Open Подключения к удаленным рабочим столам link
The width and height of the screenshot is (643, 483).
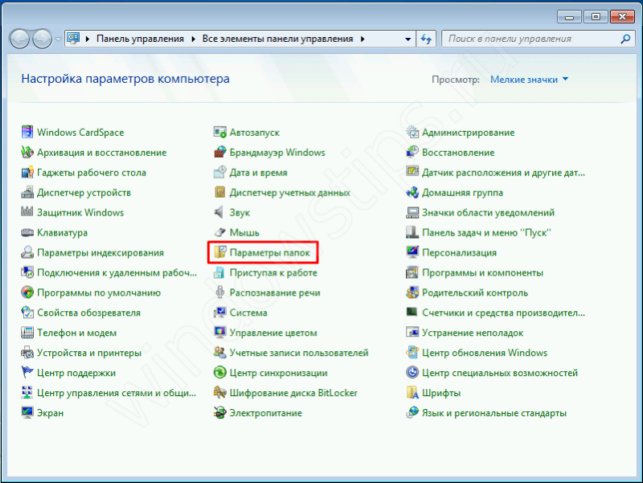pyautogui.click(x=117, y=273)
